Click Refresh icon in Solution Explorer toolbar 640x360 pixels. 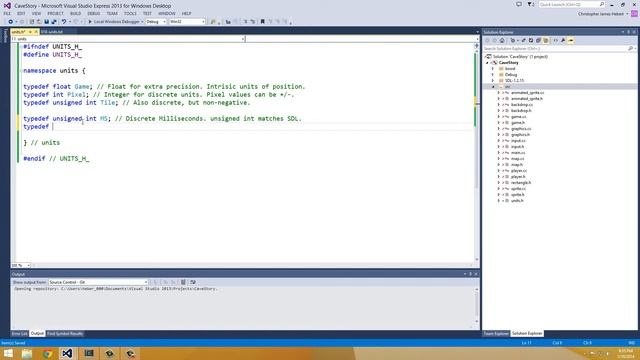(x=531, y=40)
